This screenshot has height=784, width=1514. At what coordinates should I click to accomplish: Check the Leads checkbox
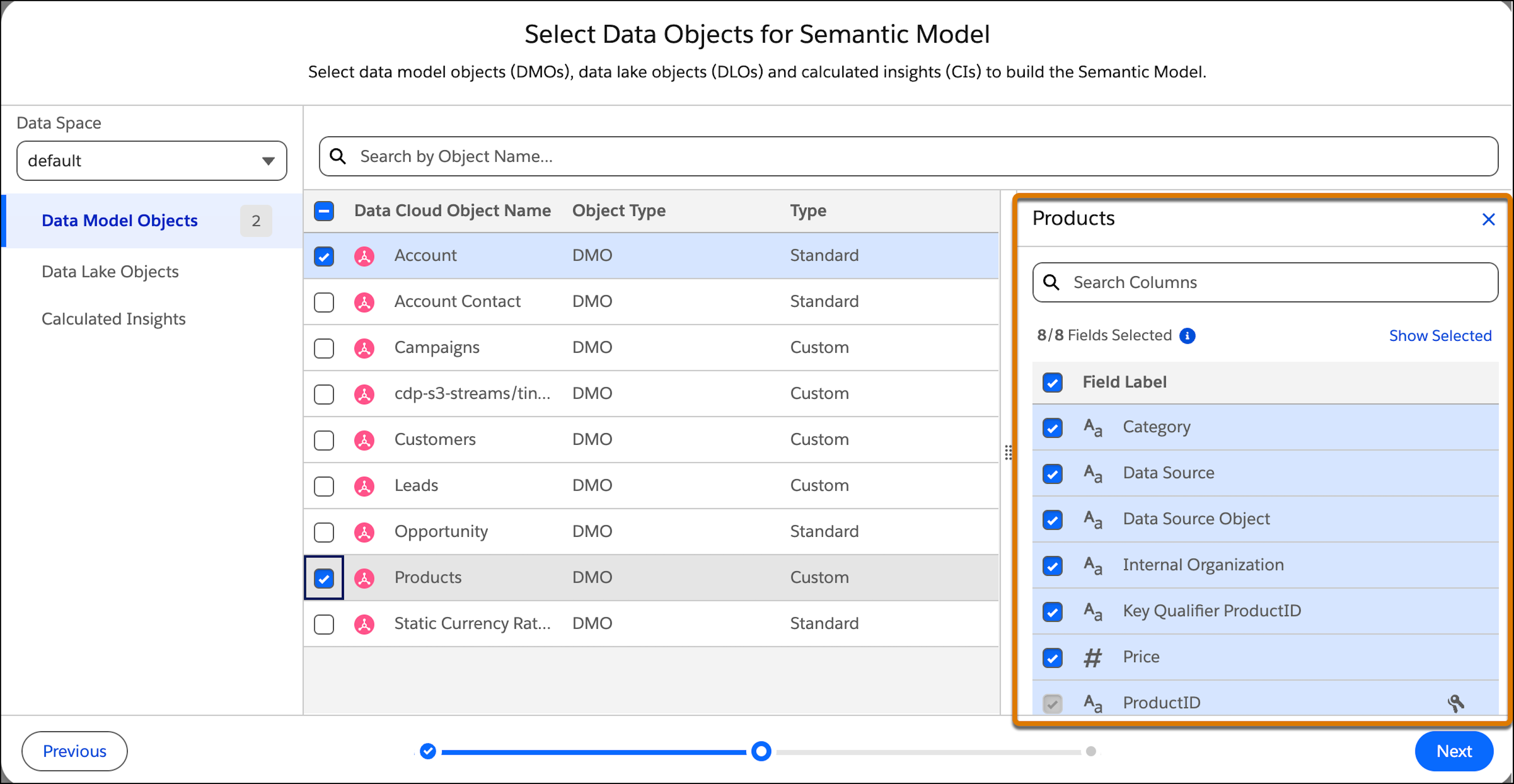coord(324,486)
